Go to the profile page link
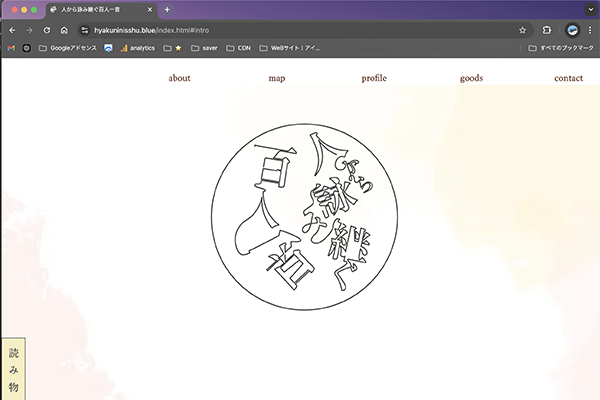This screenshot has width=600, height=400. click(374, 78)
